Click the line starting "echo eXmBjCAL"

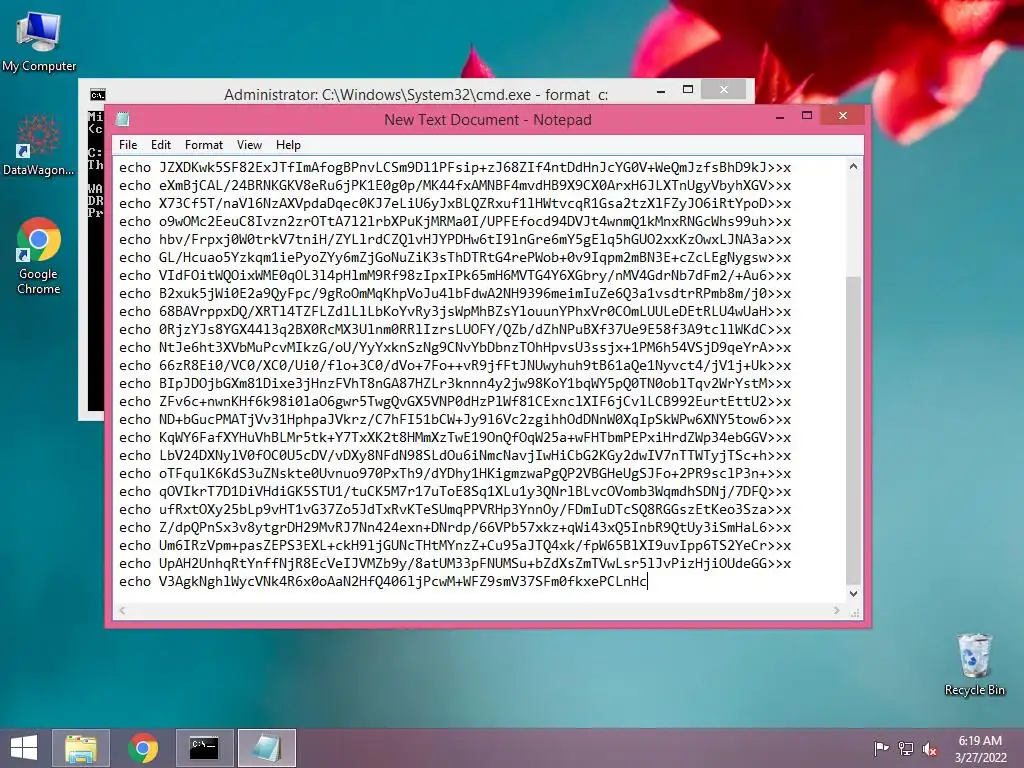tap(455, 185)
